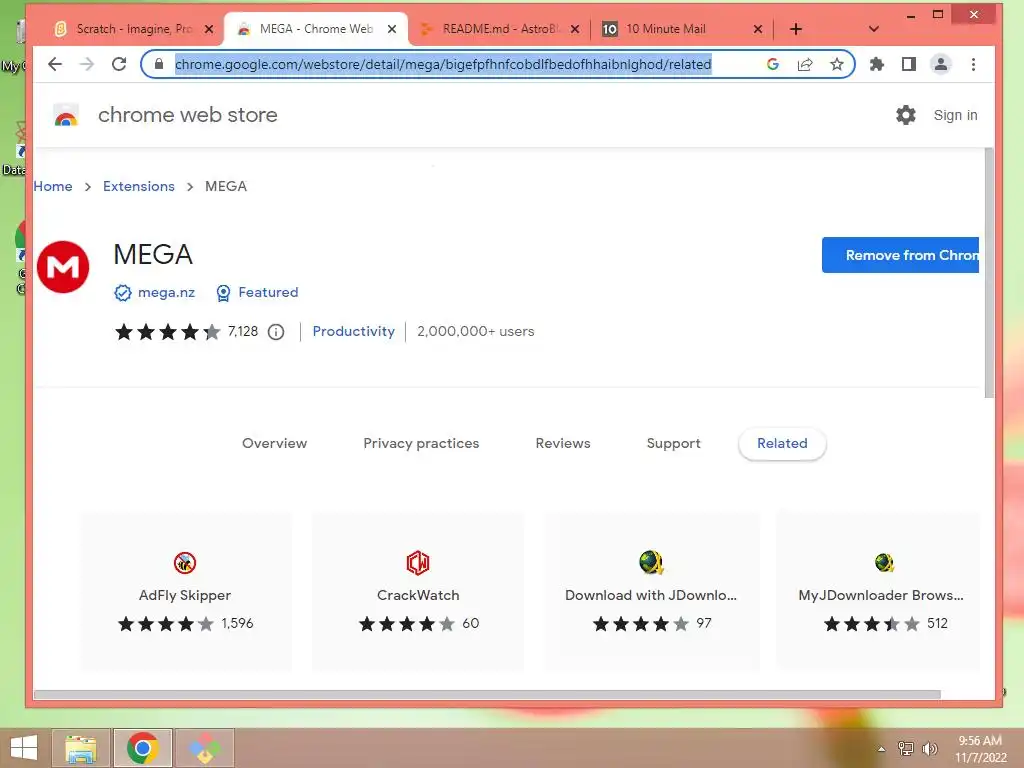Click the chrome web store heading text

tap(187, 115)
